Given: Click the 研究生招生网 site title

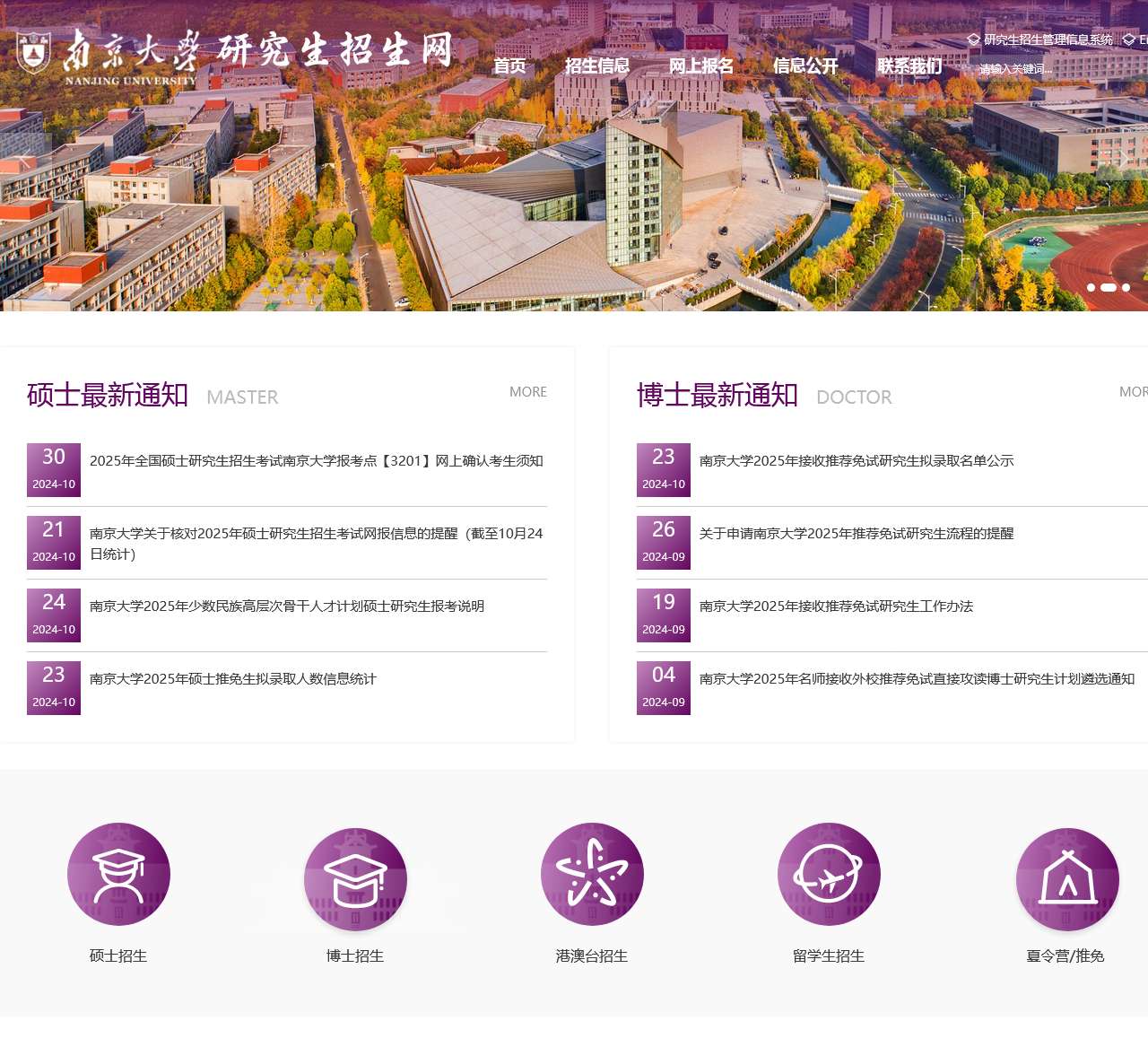Looking at the screenshot, I should coord(335,50).
